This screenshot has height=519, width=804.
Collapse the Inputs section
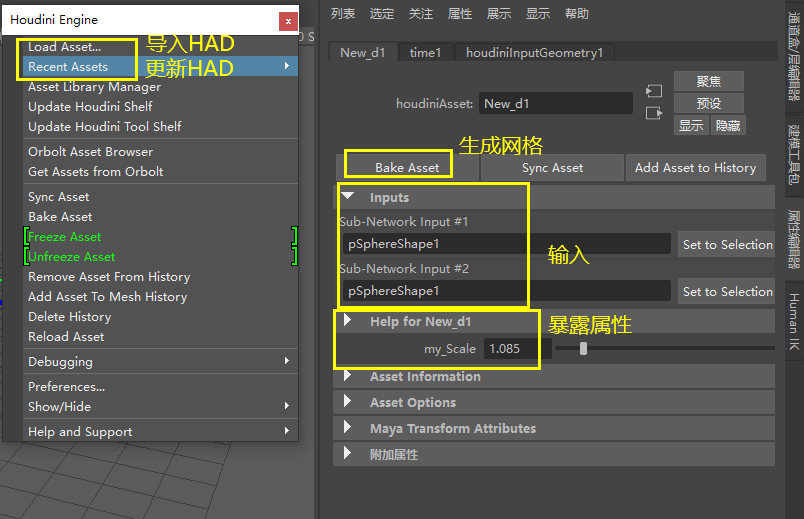[x=348, y=196]
